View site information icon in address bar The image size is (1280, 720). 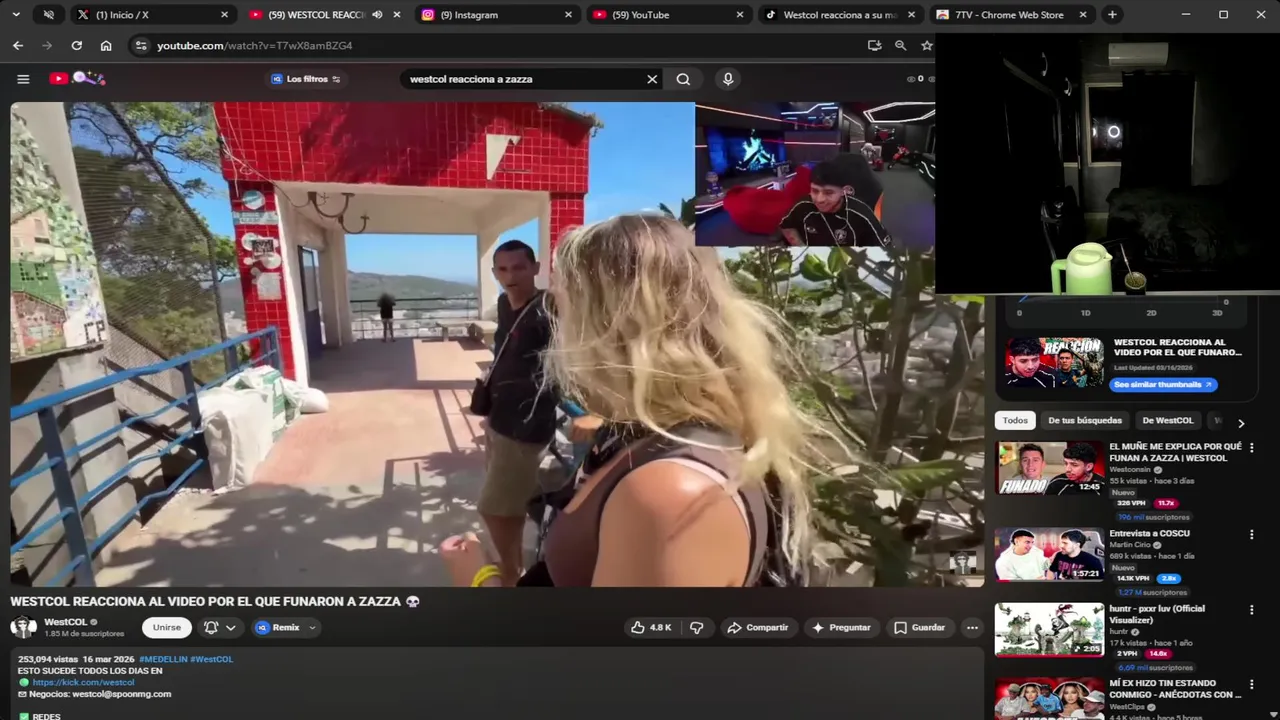[x=141, y=45]
